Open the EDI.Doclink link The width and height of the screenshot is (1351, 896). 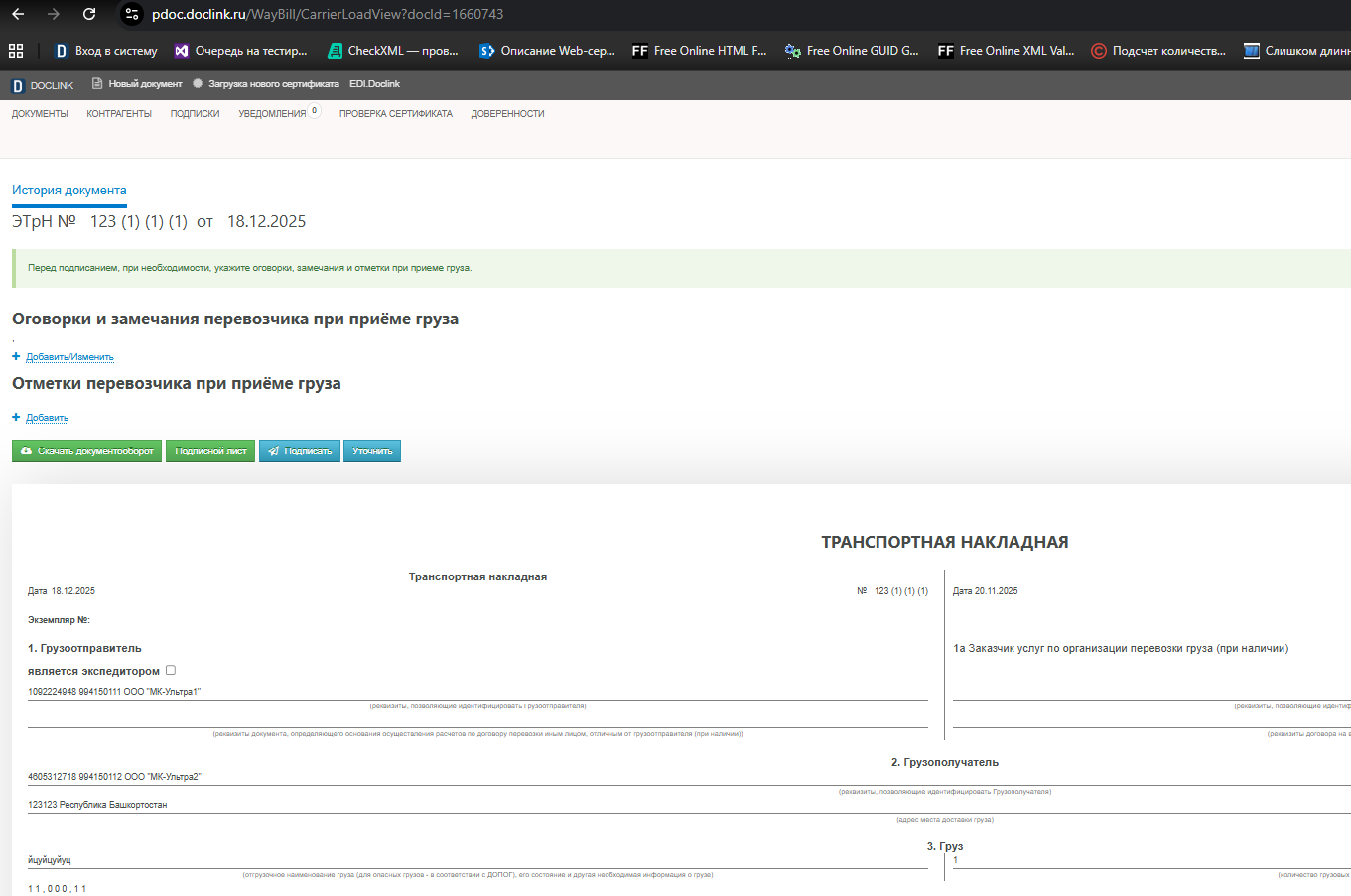[x=374, y=84]
